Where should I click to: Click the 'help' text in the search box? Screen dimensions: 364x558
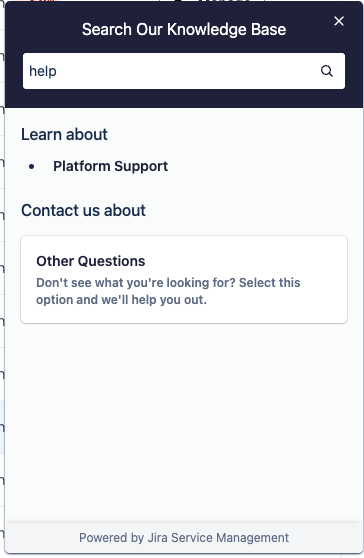pyautogui.click(x=43, y=71)
